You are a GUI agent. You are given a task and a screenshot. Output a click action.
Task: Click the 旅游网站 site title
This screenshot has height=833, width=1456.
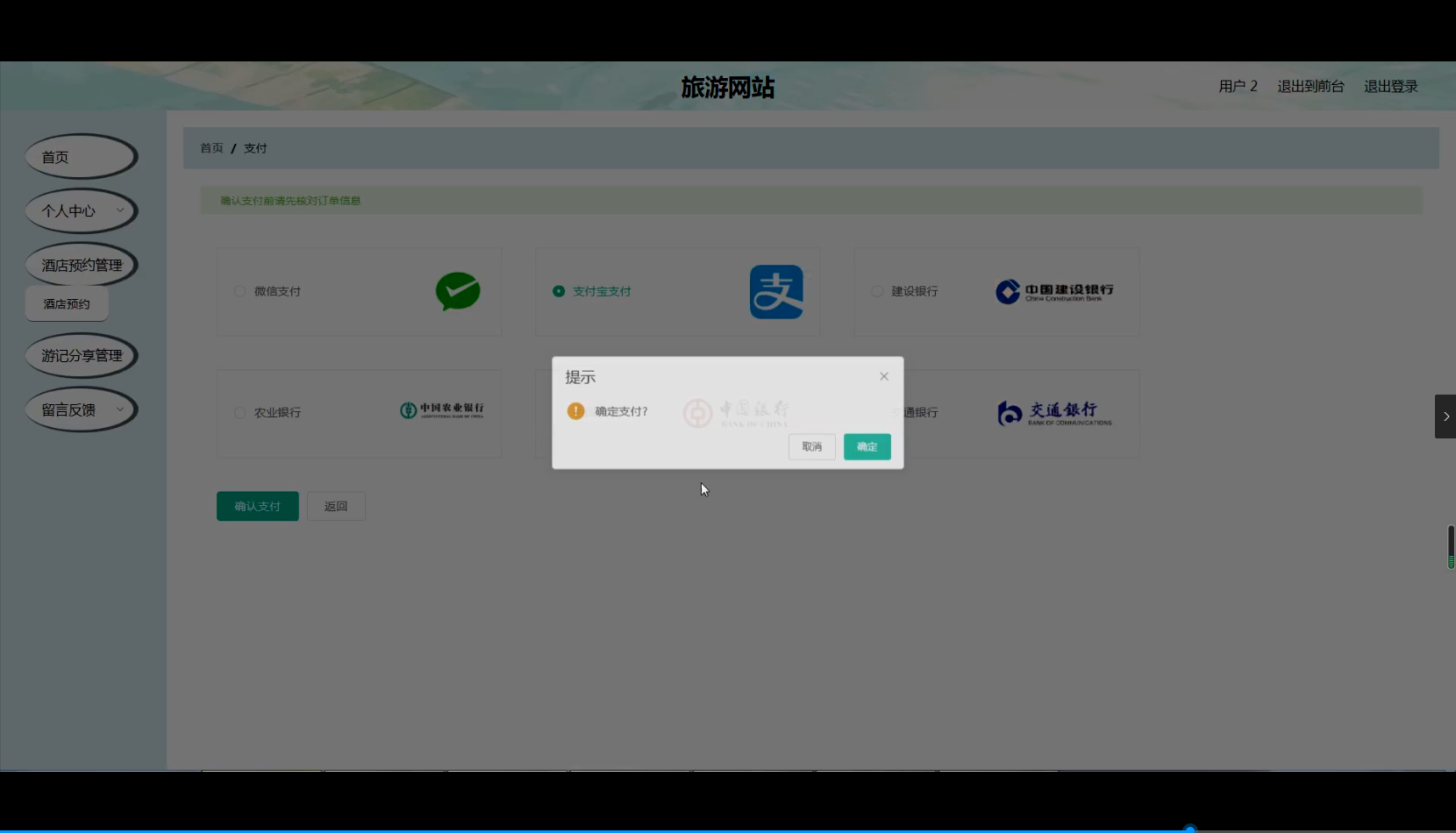pos(728,87)
